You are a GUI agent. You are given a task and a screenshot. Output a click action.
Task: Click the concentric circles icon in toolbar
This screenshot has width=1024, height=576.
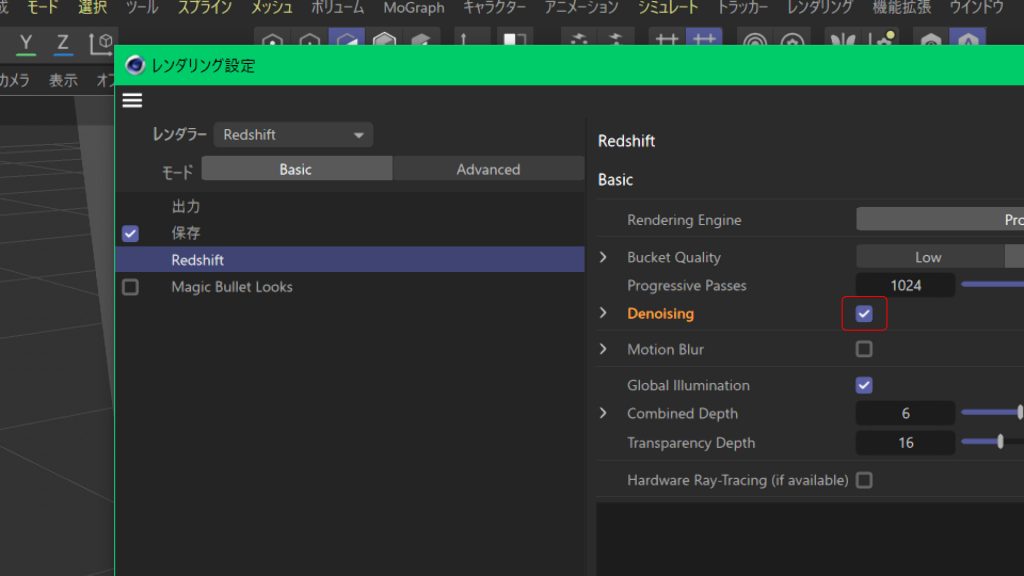coord(755,43)
